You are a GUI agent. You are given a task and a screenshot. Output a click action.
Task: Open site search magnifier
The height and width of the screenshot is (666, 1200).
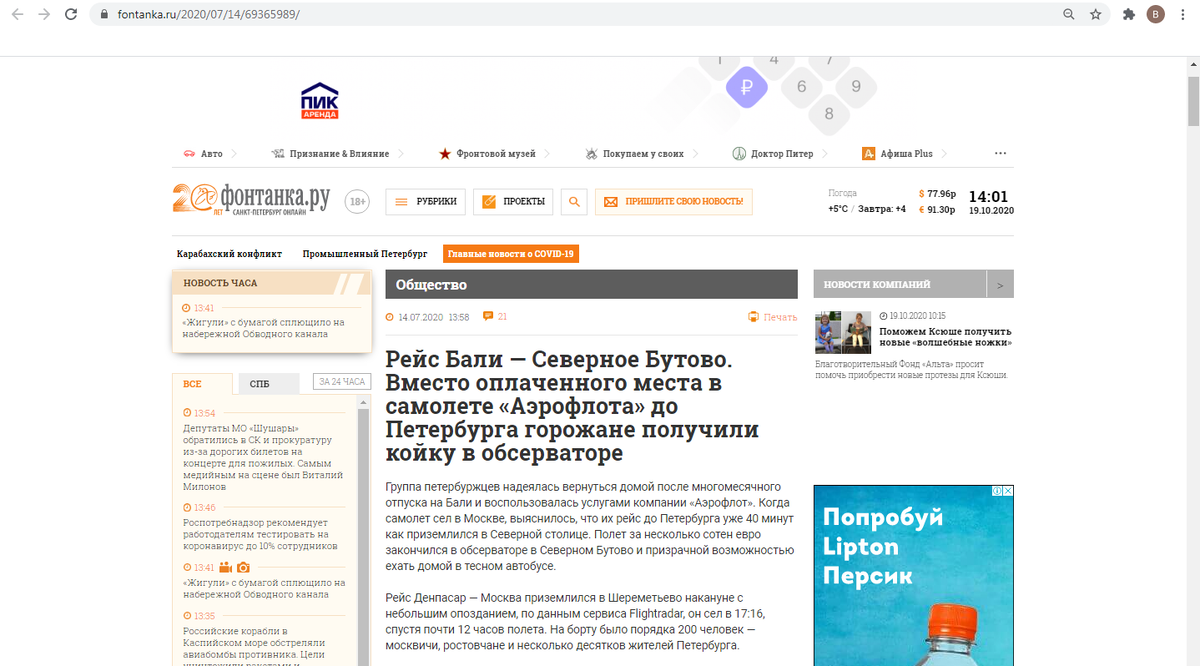574,202
